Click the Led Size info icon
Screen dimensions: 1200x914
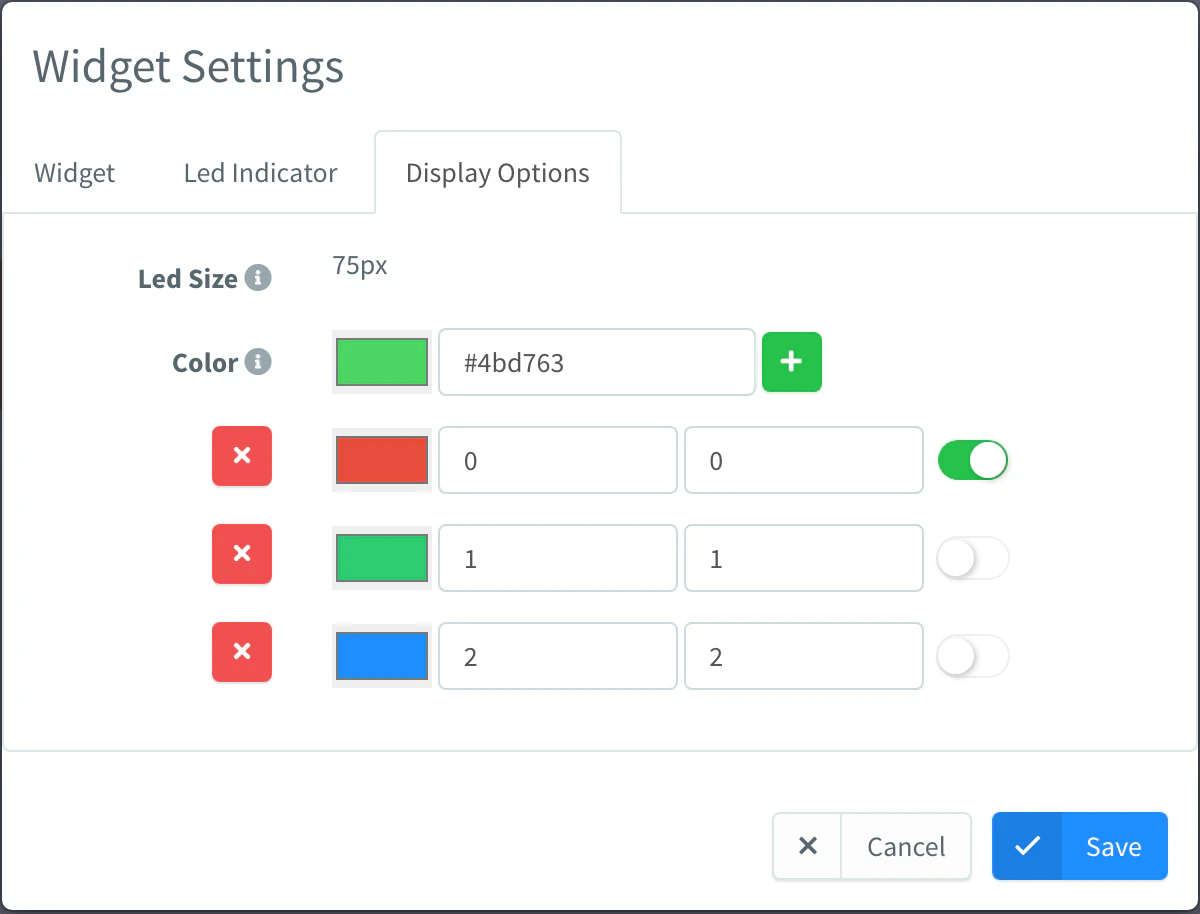coord(258,277)
